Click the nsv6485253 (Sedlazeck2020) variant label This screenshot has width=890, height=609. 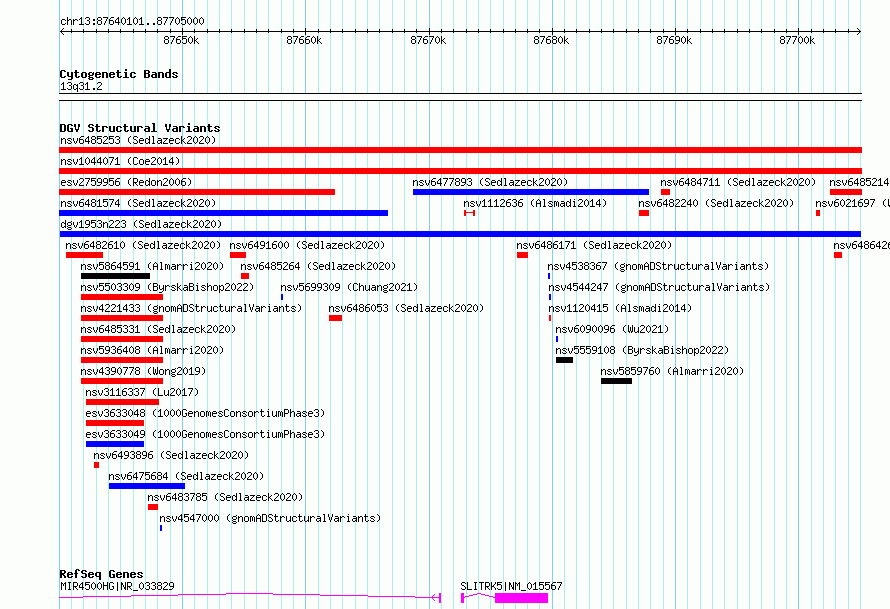tap(138, 140)
